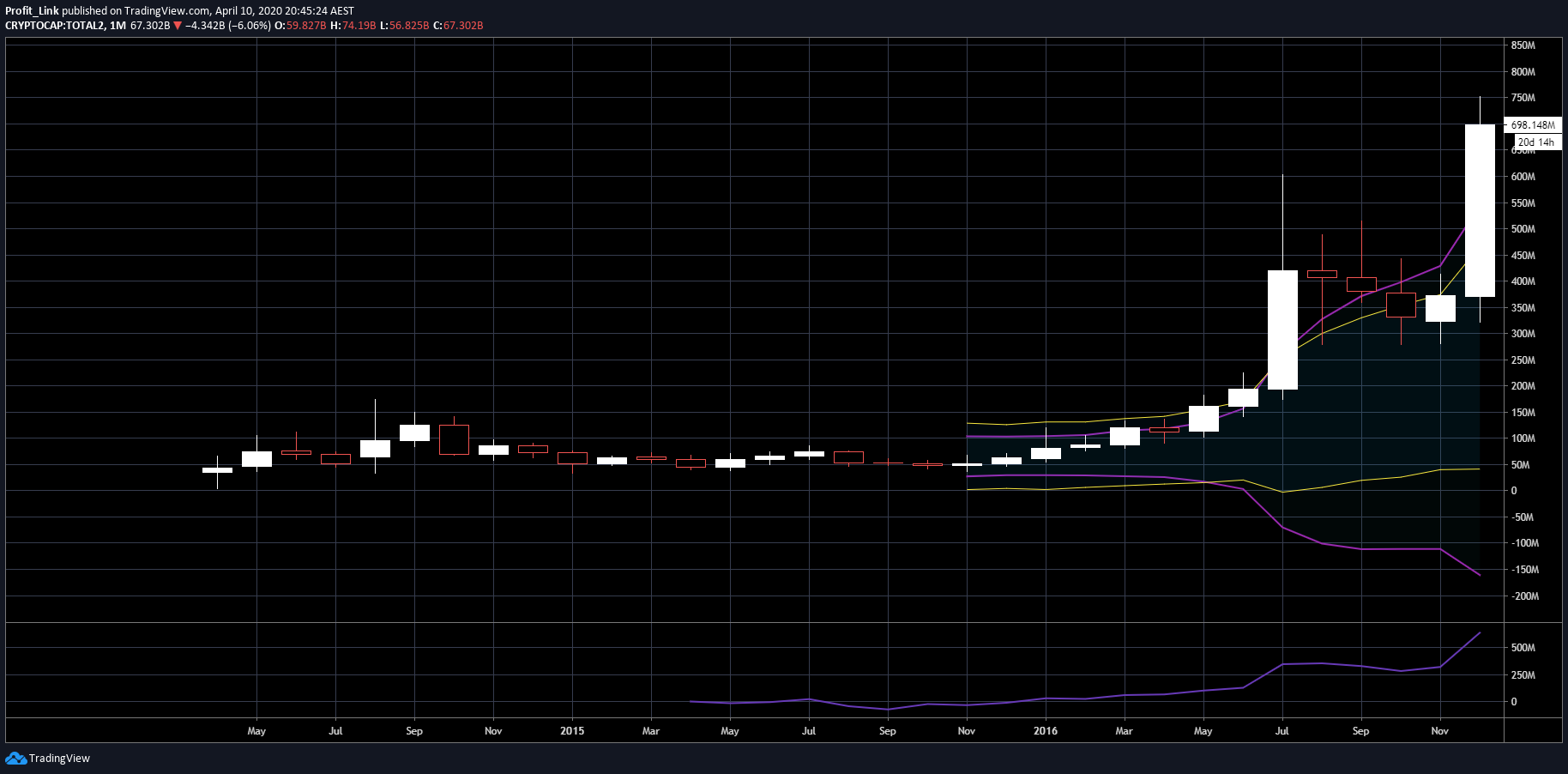This screenshot has width=1568, height=774.
Task: Click the TradingView brand text
Action: [59, 758]
